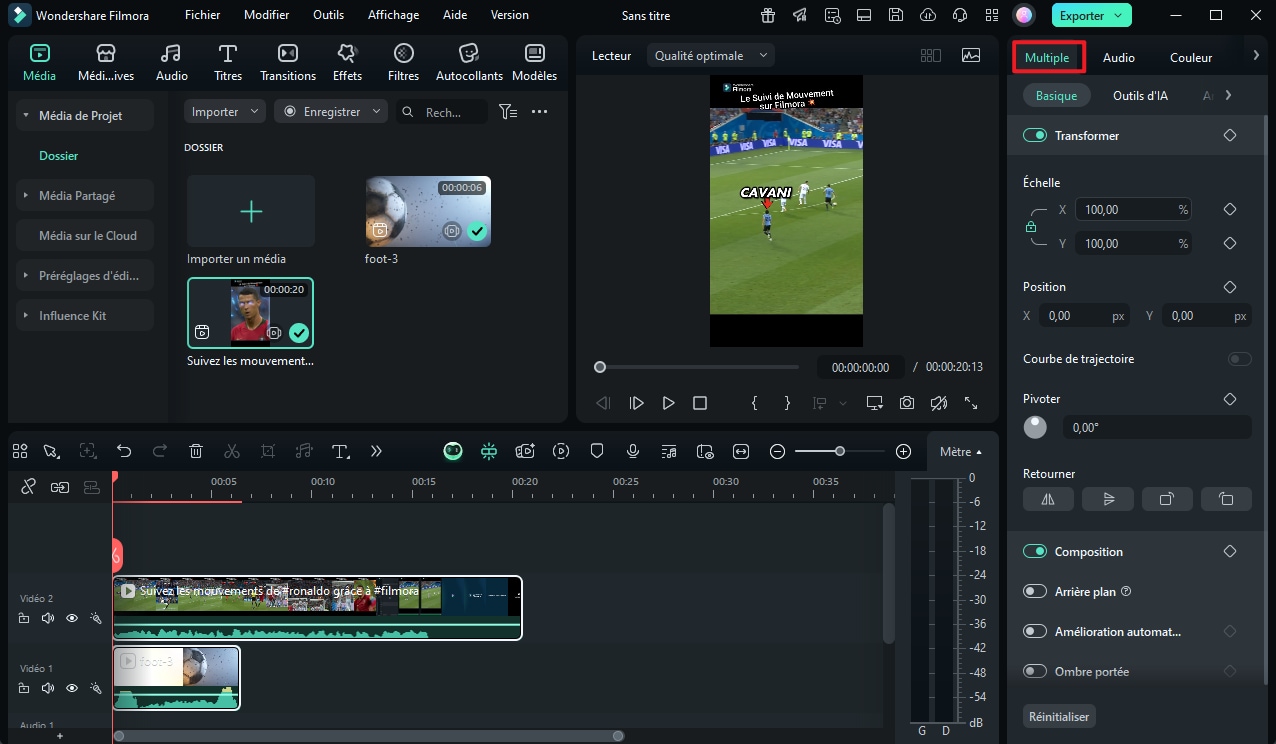Screen dimensions: 1276x744
Task: Click the scissors split icon
Action: pyautogui.click(x=232, y=451)
